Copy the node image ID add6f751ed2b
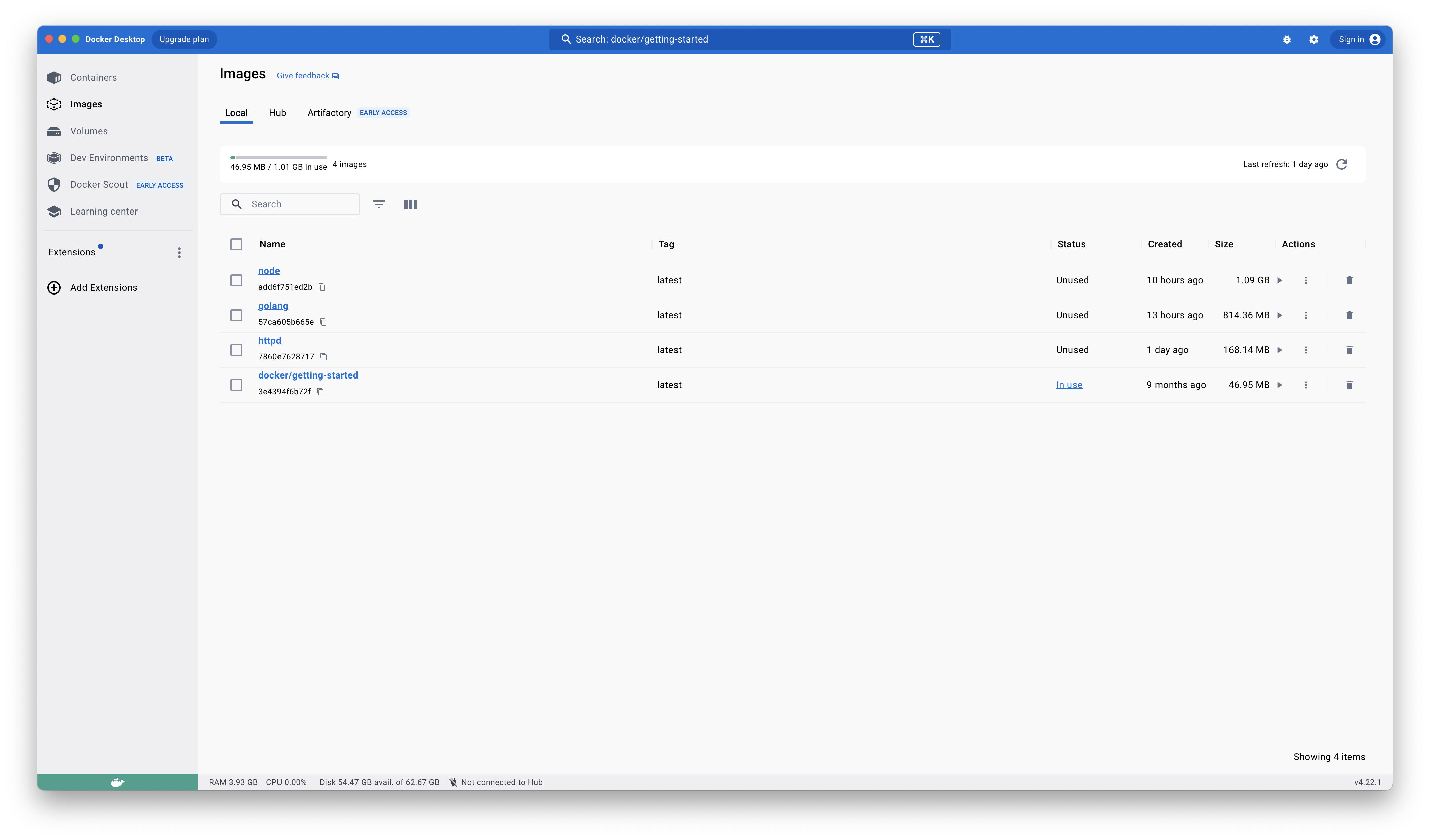This screenshot has height=840, width=1430. (322, 287)
